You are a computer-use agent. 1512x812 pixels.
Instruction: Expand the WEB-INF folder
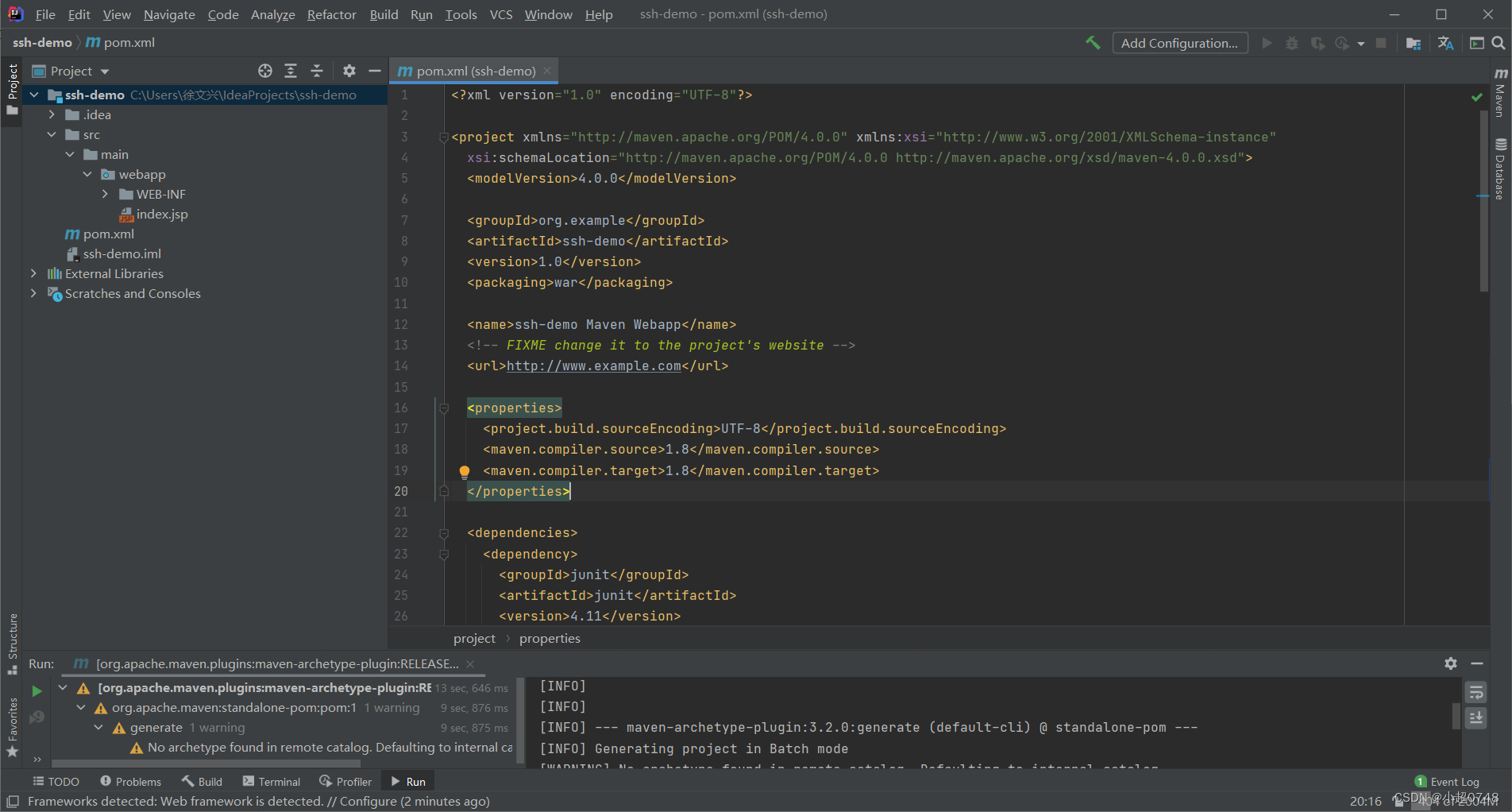pyautogui.click(x=105, y=194)
